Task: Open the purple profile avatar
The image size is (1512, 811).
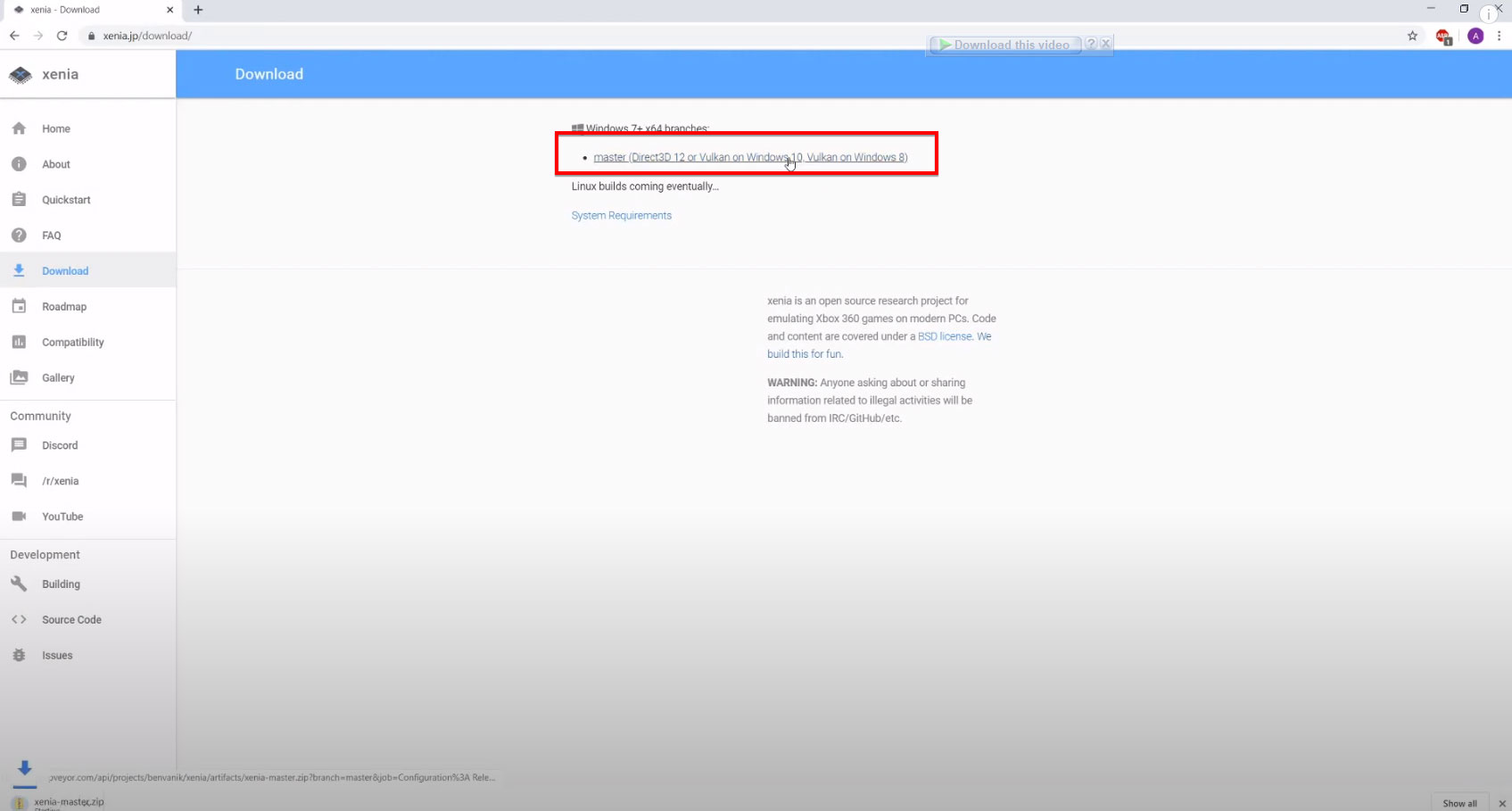Action: [x=1475, y=36]
